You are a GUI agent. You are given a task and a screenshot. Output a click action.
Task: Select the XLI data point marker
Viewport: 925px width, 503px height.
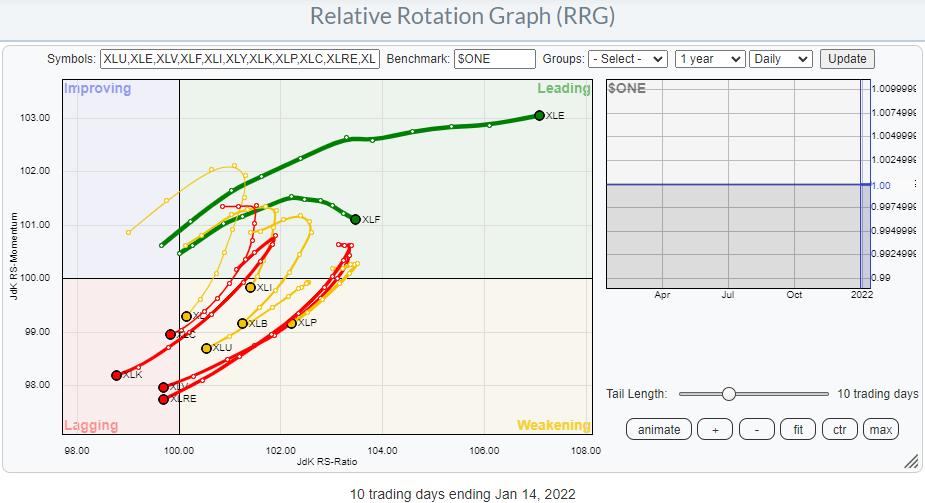pos(250,287)
